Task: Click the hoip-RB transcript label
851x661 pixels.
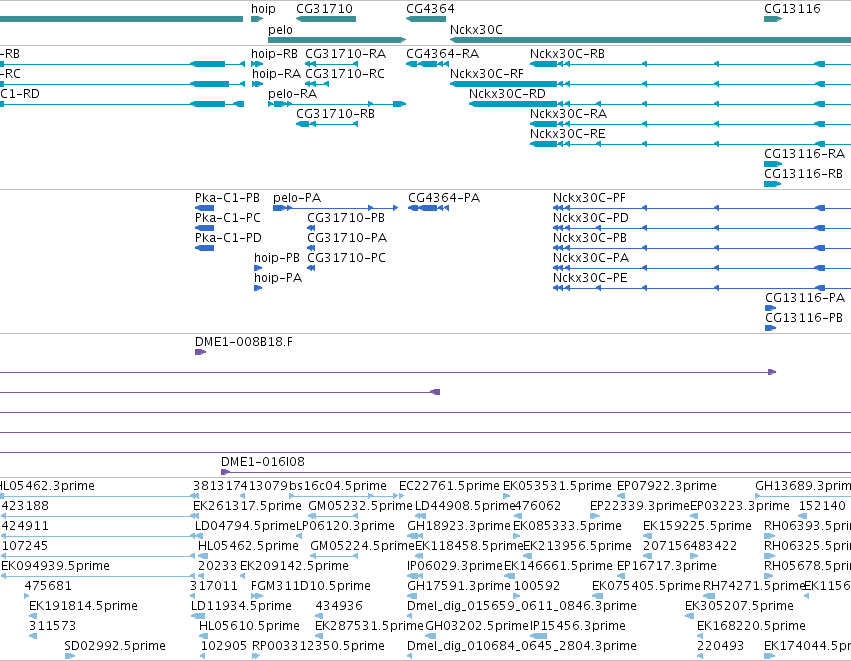Action: [x=274, y=54]
